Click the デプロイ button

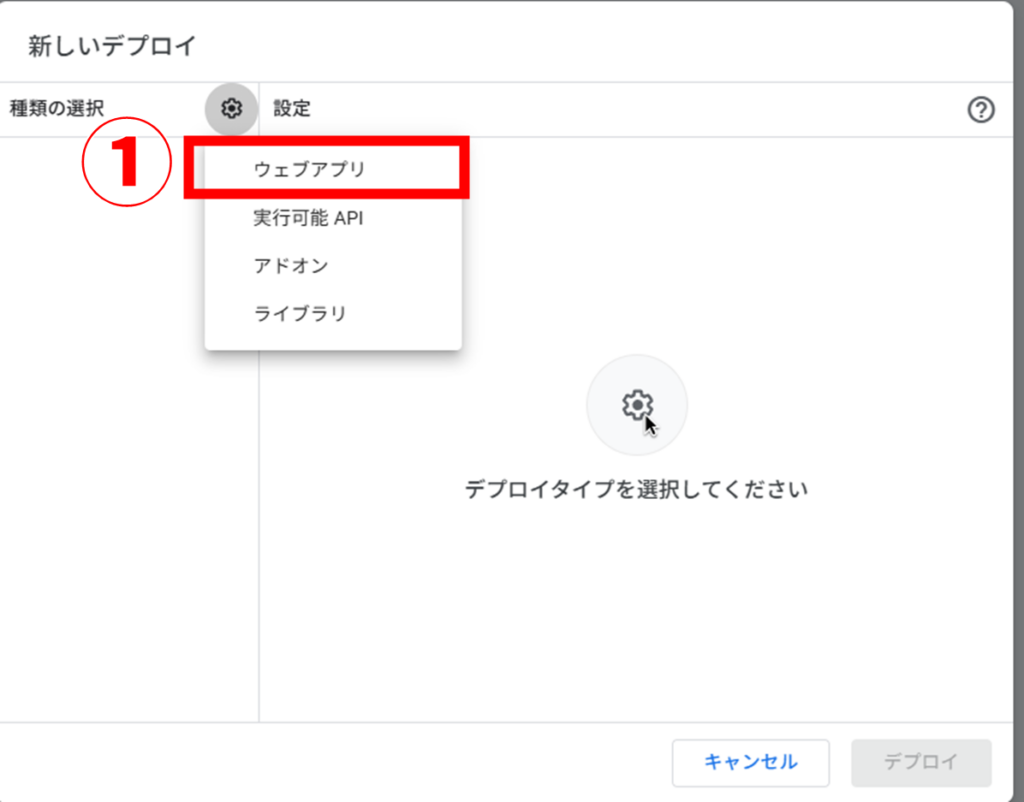[x=920, y=763]
